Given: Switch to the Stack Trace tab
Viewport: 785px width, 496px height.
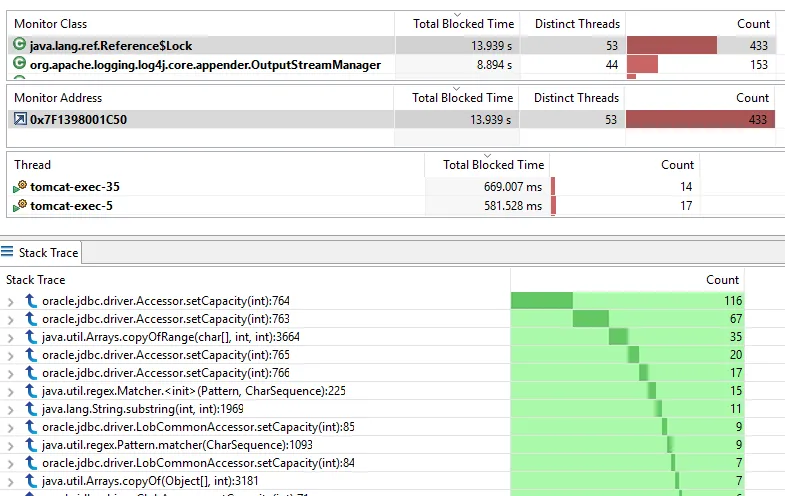Looking at the screenshot, I should (x=41, y=252).
